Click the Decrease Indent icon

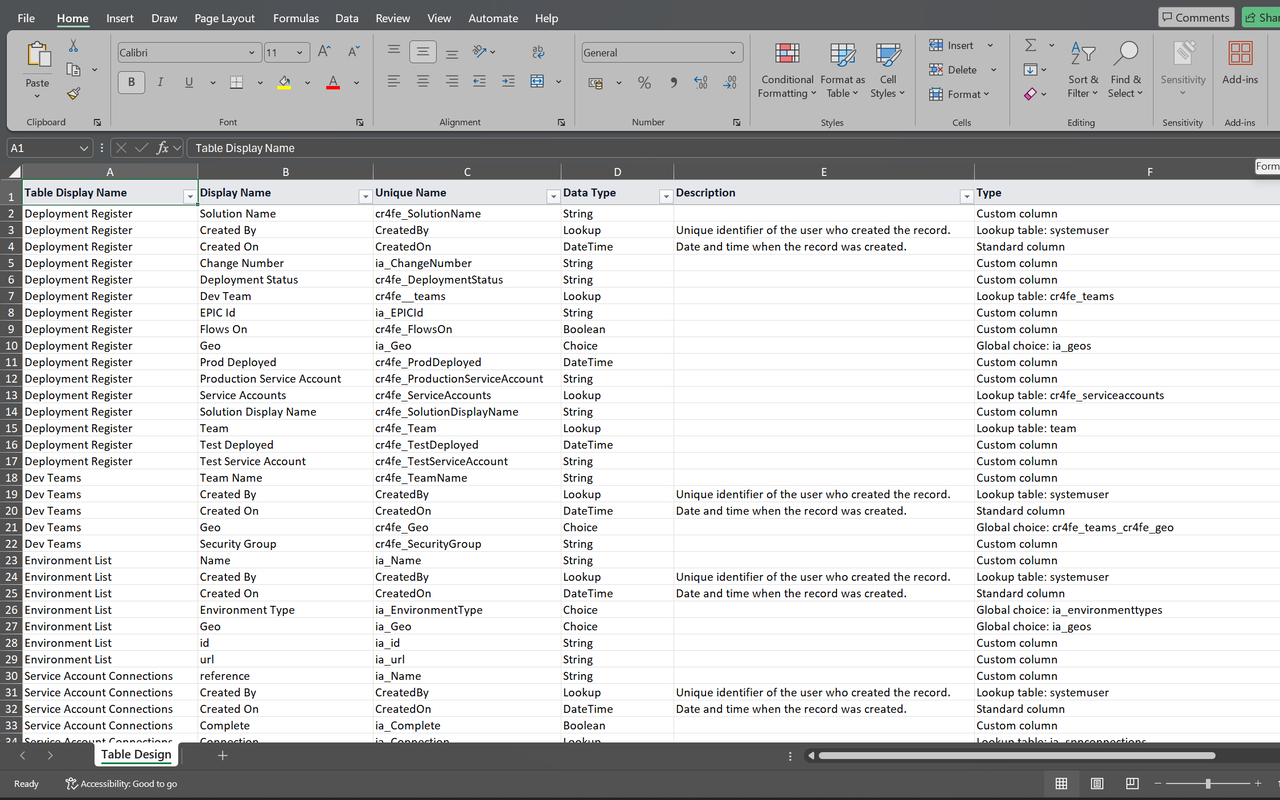click(x=481, y=82)
